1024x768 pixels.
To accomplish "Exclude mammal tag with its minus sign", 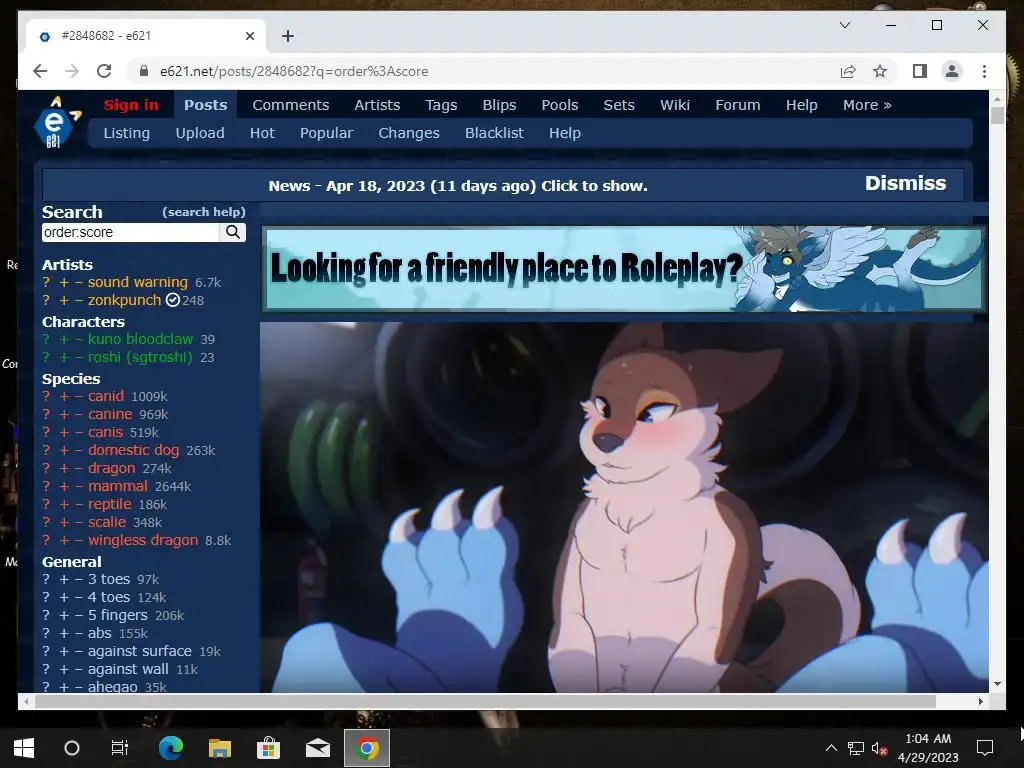I will click(78, 487).
